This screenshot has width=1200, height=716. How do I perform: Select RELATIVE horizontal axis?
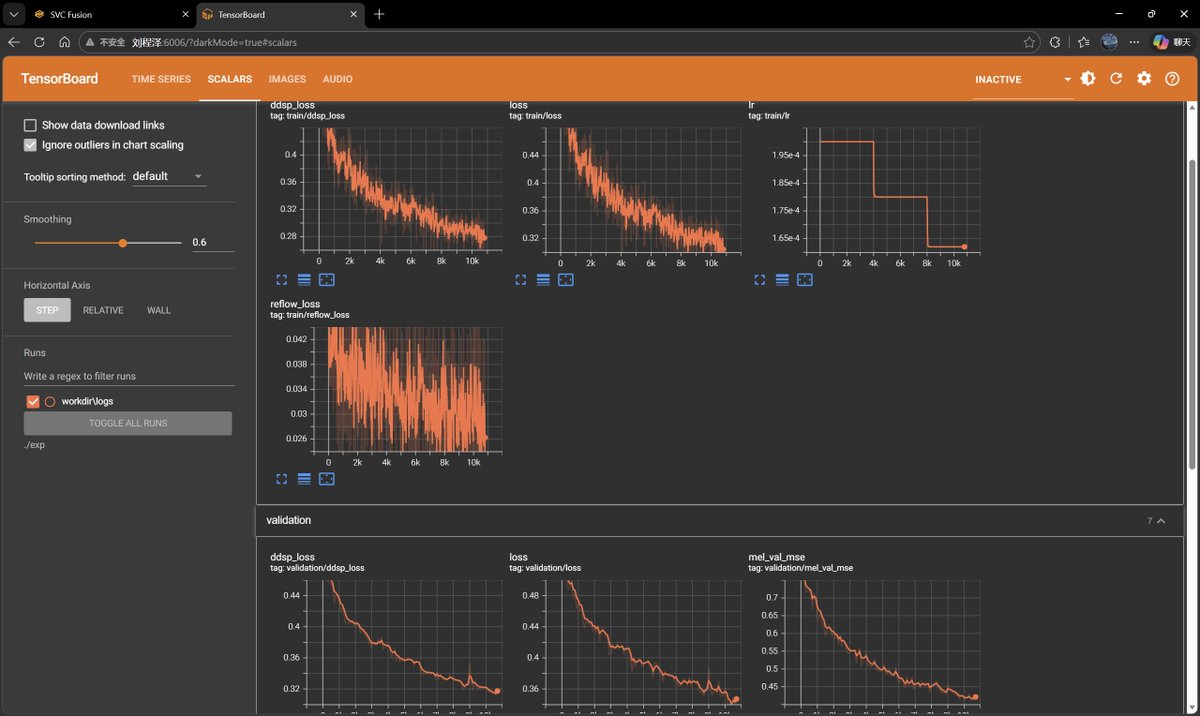103,310
